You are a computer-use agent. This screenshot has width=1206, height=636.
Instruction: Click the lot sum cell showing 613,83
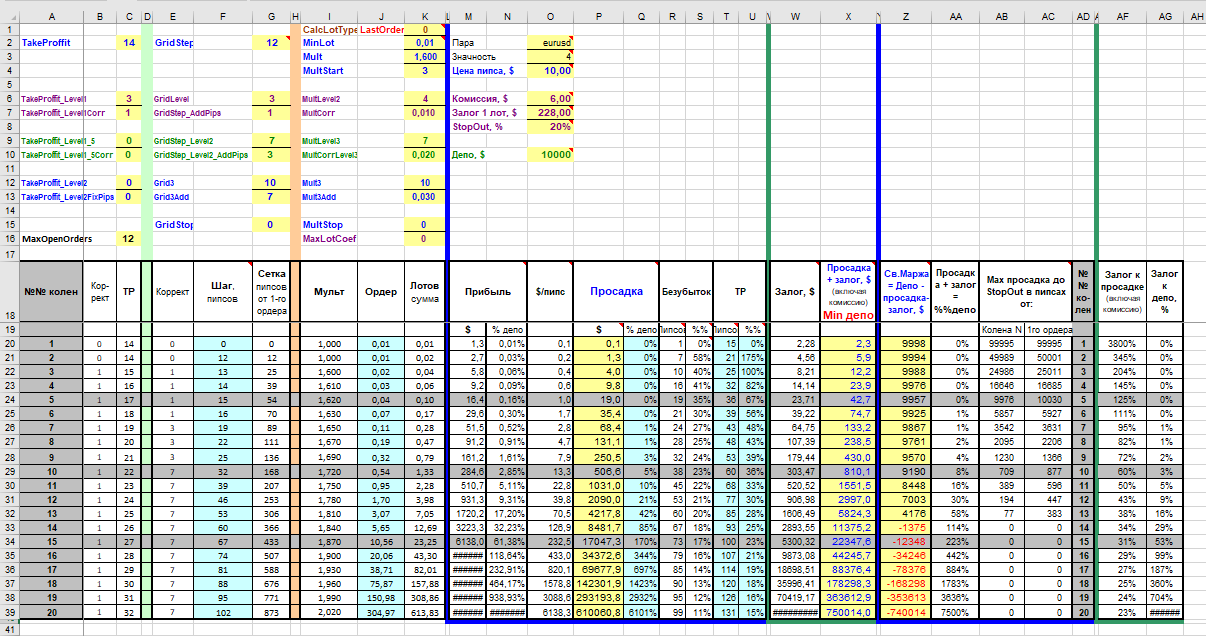[423, 613]
